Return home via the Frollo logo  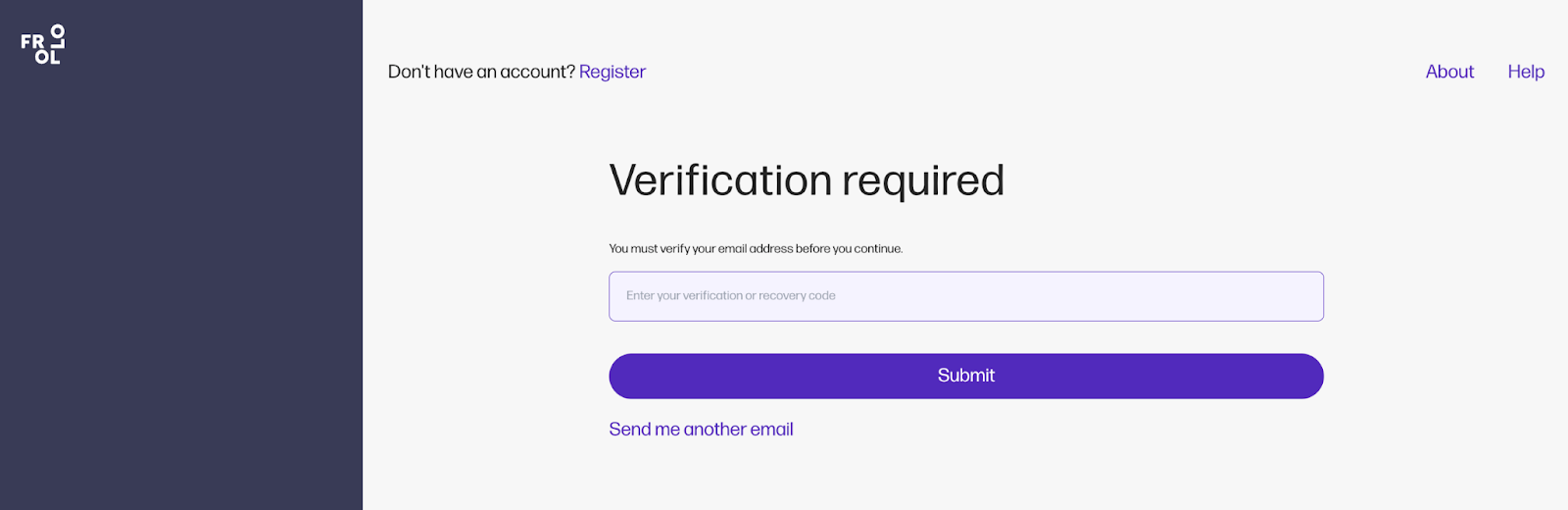pos(43,45)
